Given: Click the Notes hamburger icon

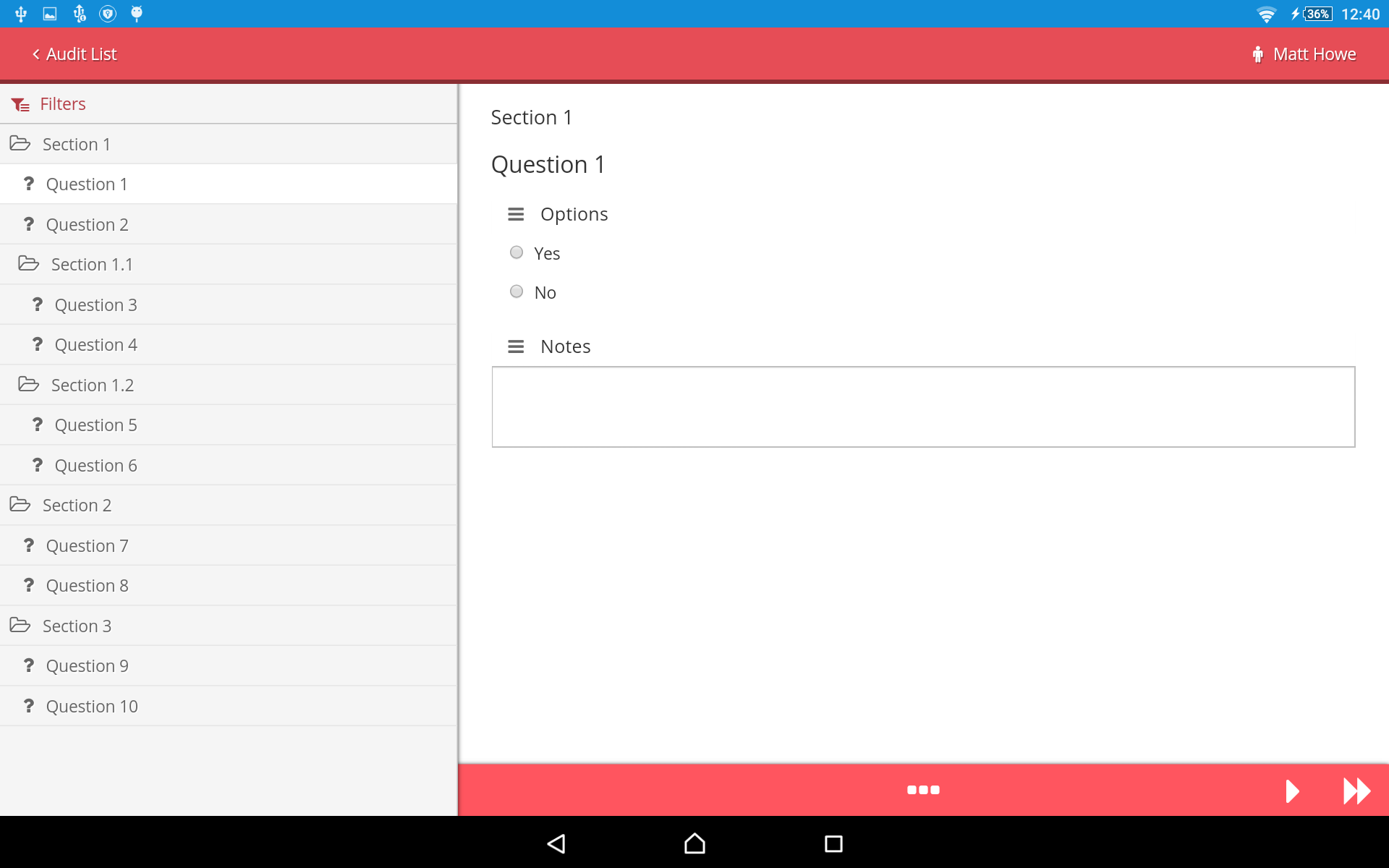Looking at the screenshot, I should pyautogui.click(x=516, y=346).
